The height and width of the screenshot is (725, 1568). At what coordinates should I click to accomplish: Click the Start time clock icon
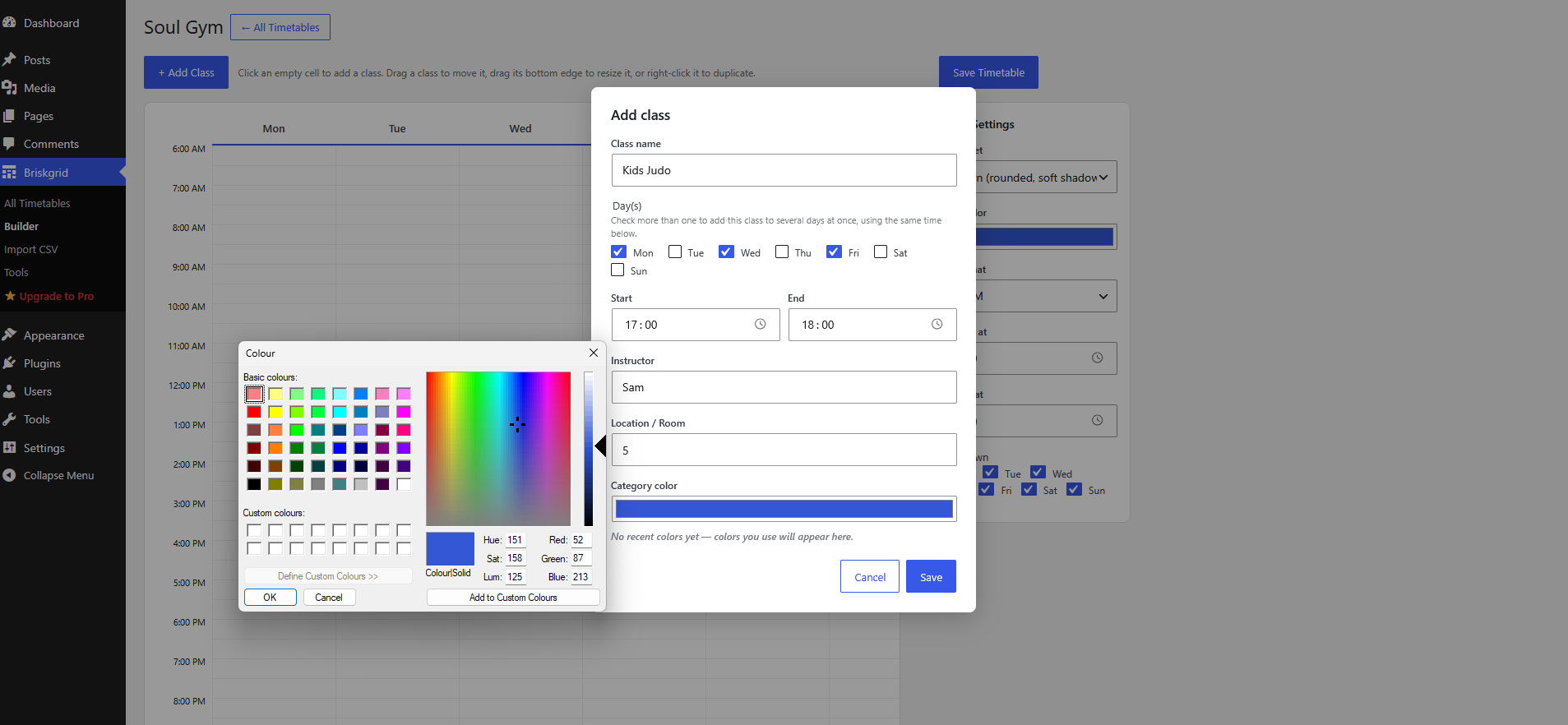(x=761, y=325)
